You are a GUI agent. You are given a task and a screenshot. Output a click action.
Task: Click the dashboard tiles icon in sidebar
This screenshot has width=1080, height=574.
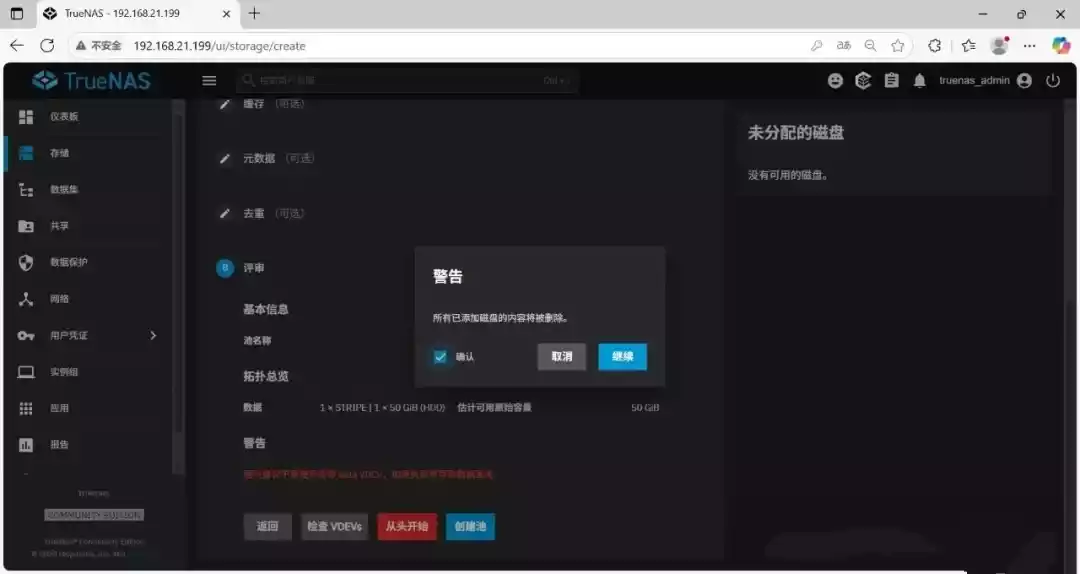click(26, 116)
